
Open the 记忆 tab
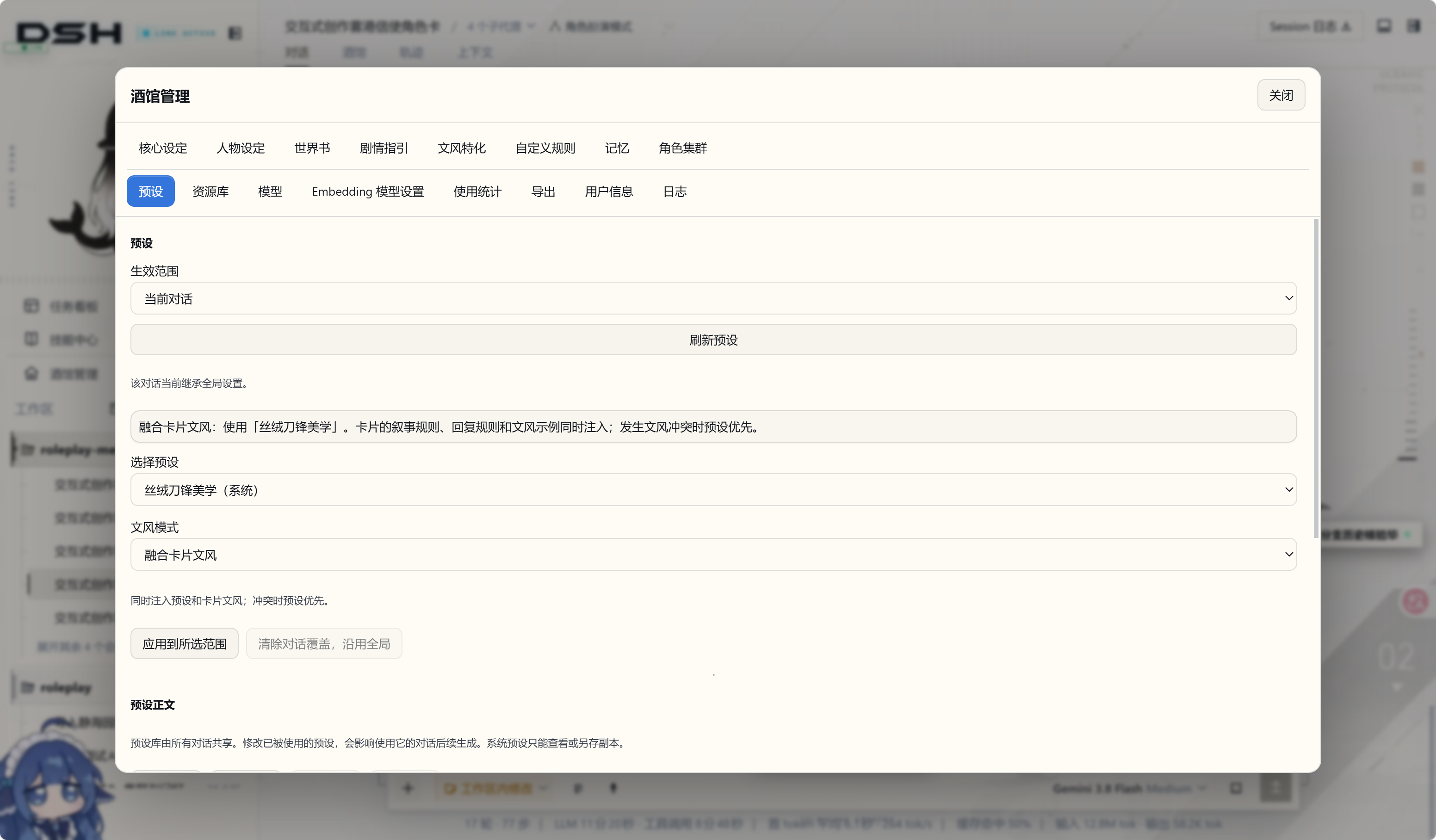pos(617,148)
